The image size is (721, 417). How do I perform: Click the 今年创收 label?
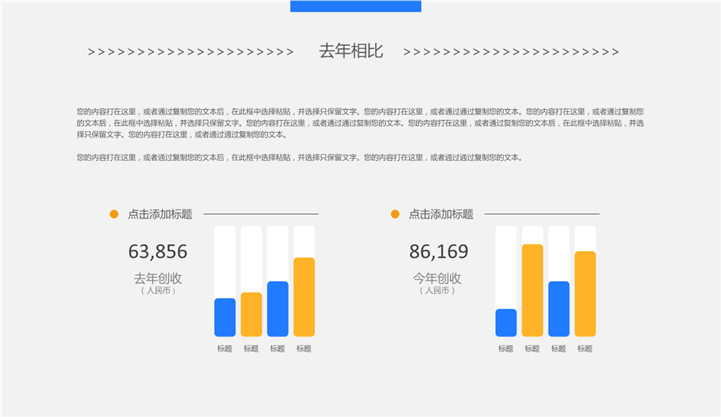439,278
